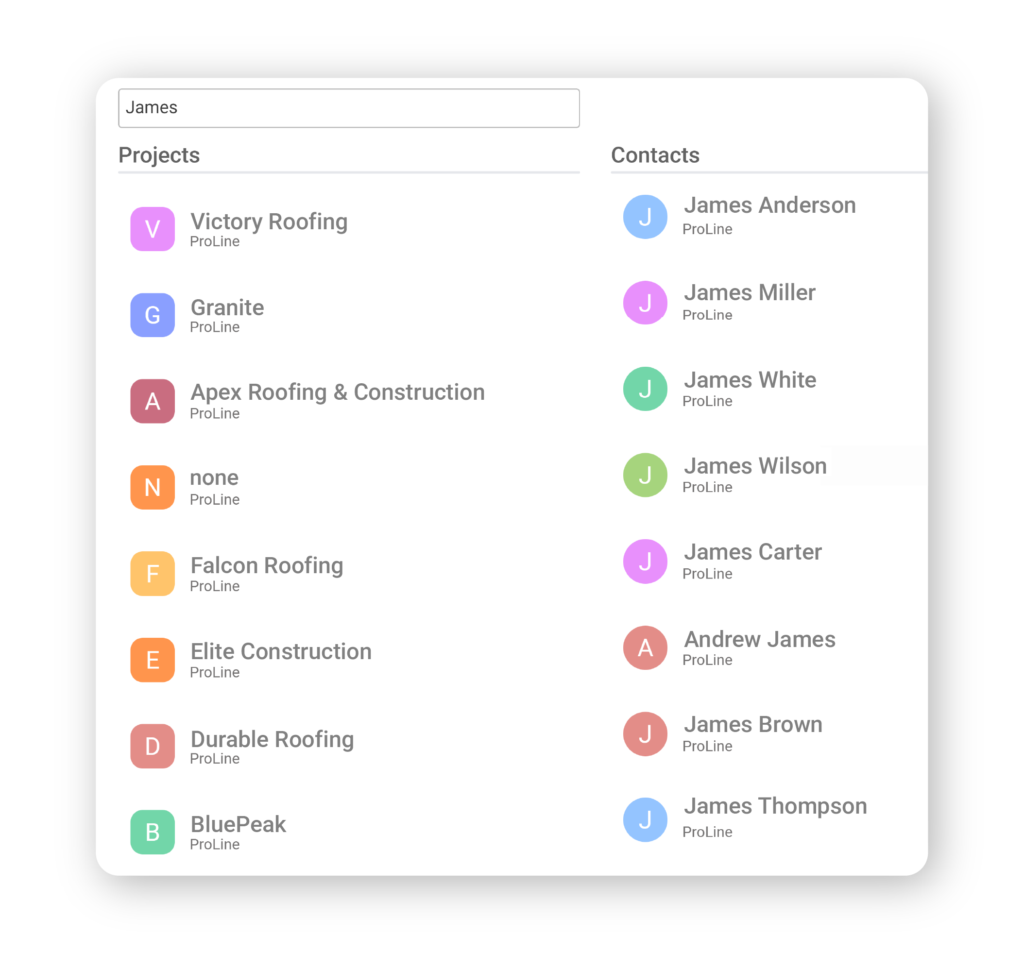Click the Projects section heading

click(x=159, y=155)
